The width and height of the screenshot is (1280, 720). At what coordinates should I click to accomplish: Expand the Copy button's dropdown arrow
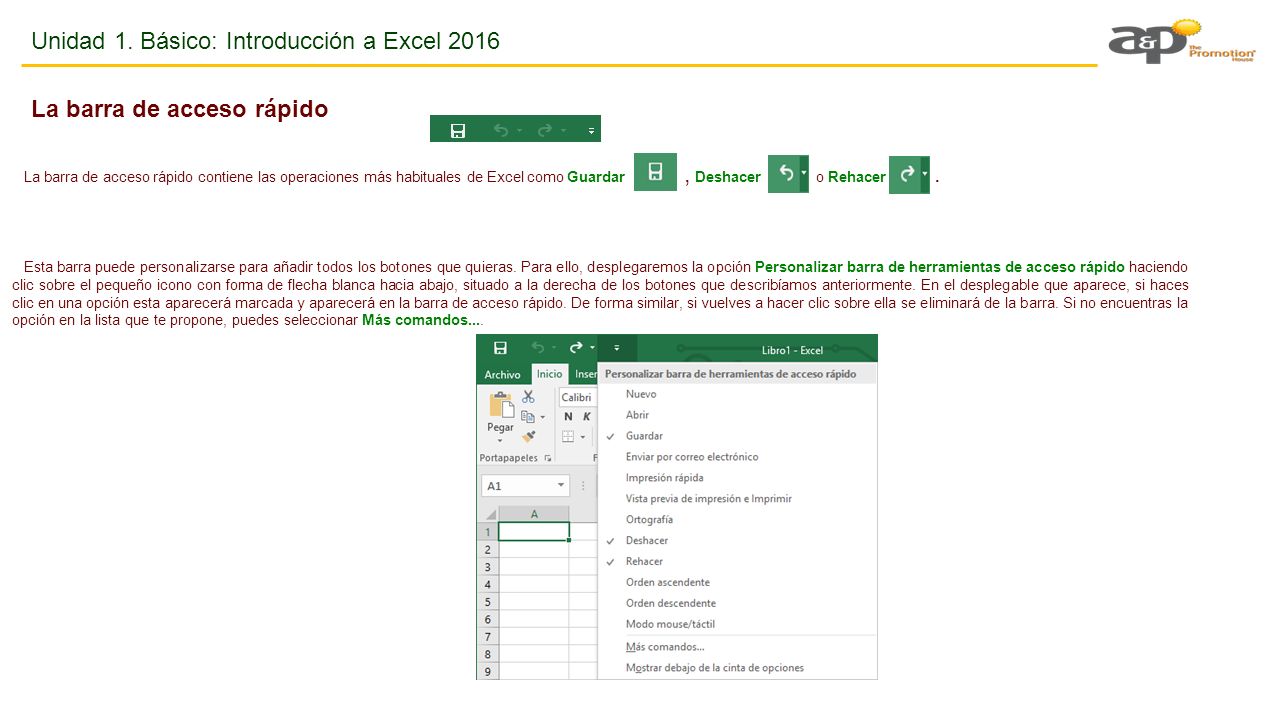coord(543,417)
